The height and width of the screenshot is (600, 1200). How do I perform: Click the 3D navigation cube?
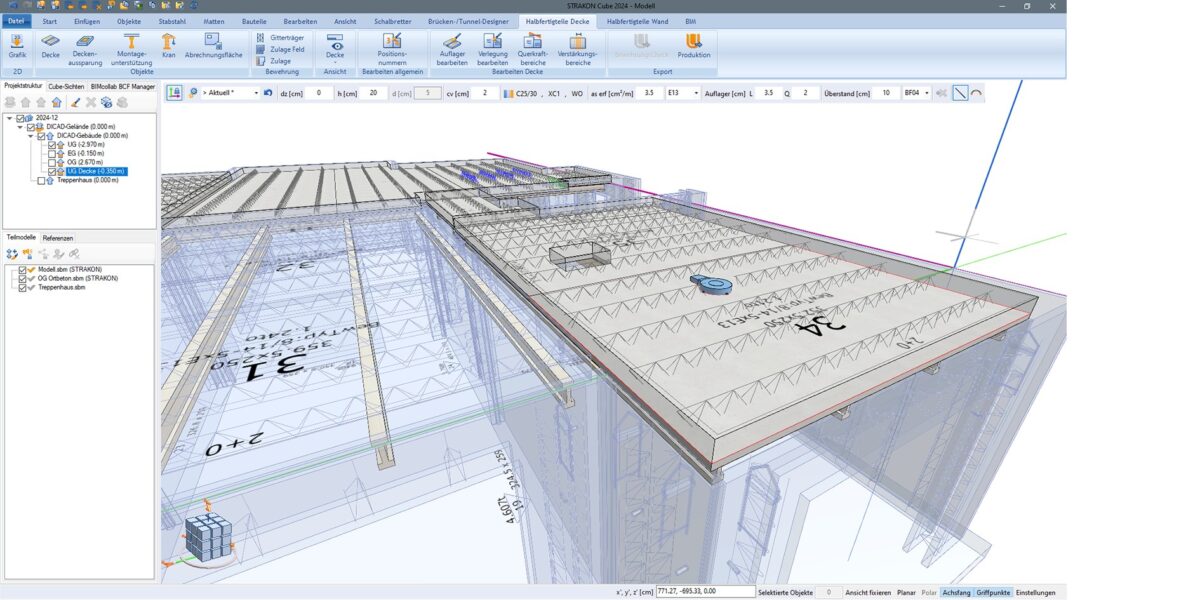click(x=207, y=537)
